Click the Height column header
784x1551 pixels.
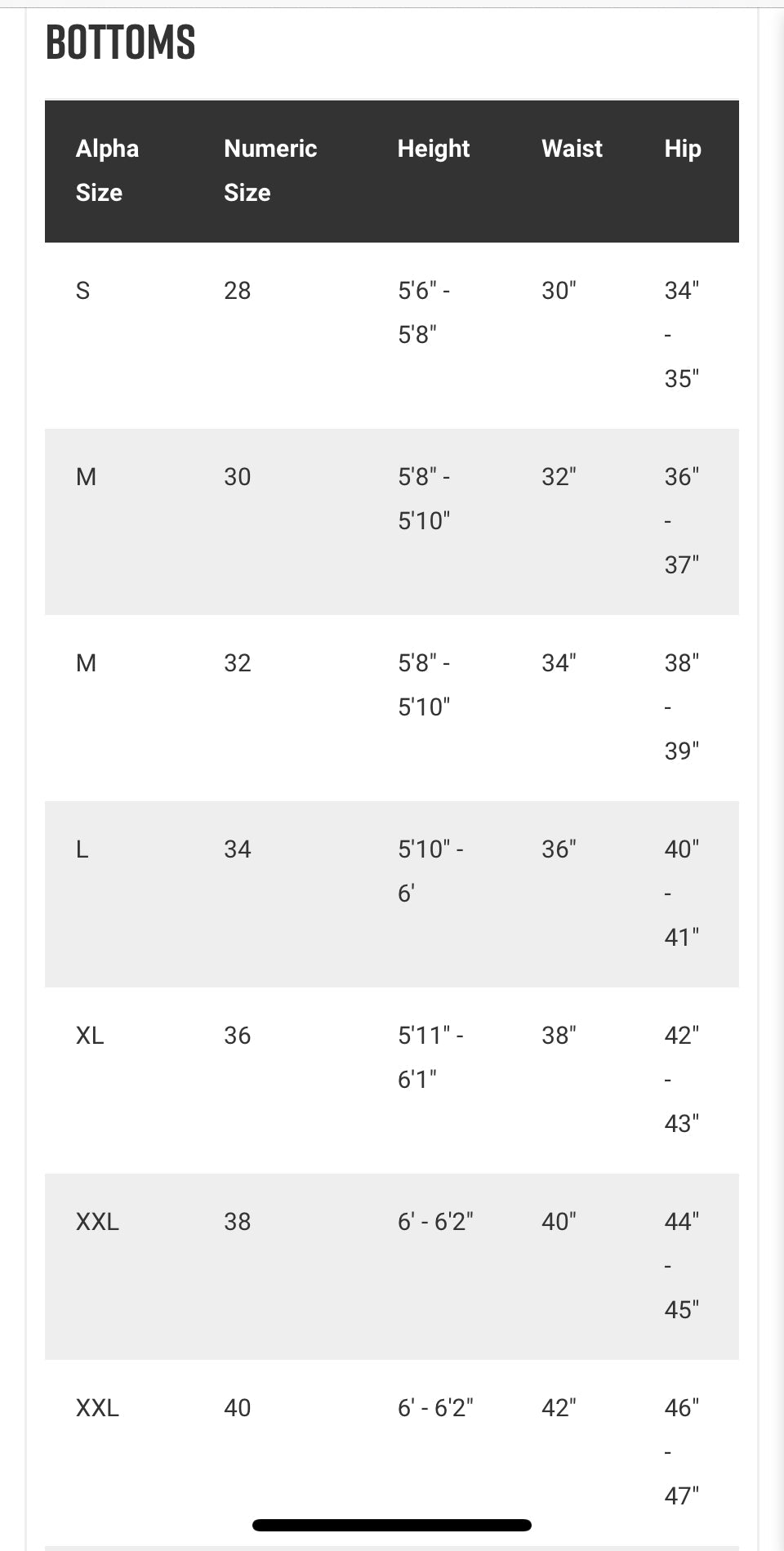pyautogui.click(x=434, y=149)
